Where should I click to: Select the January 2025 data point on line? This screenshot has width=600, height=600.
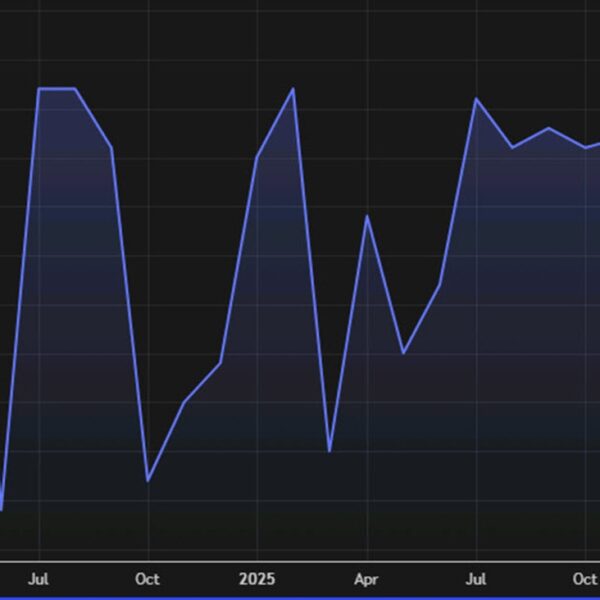(x=257, y=158)
